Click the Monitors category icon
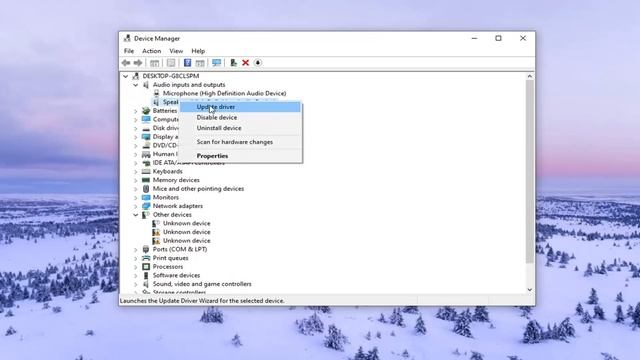 click(146, 197)
